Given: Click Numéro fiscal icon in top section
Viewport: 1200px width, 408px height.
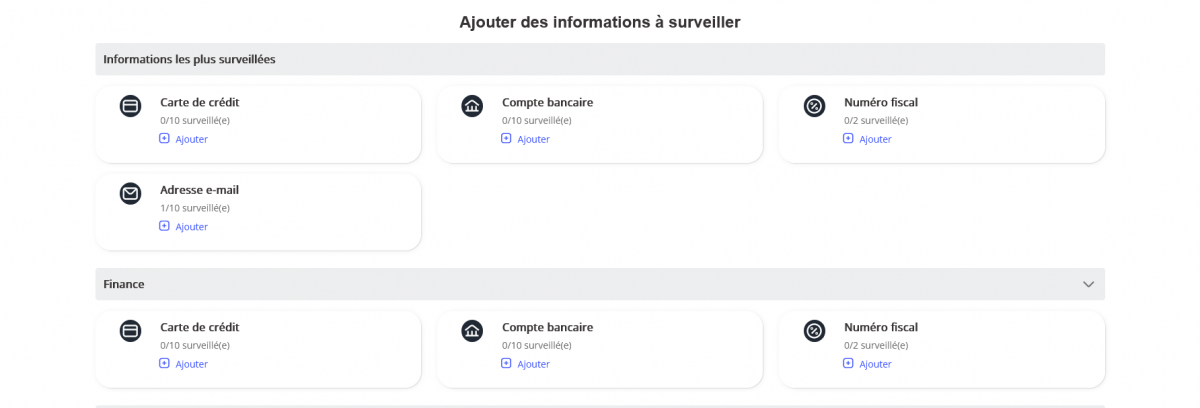Looking at the screenshot, I should [x=814, y=106].
